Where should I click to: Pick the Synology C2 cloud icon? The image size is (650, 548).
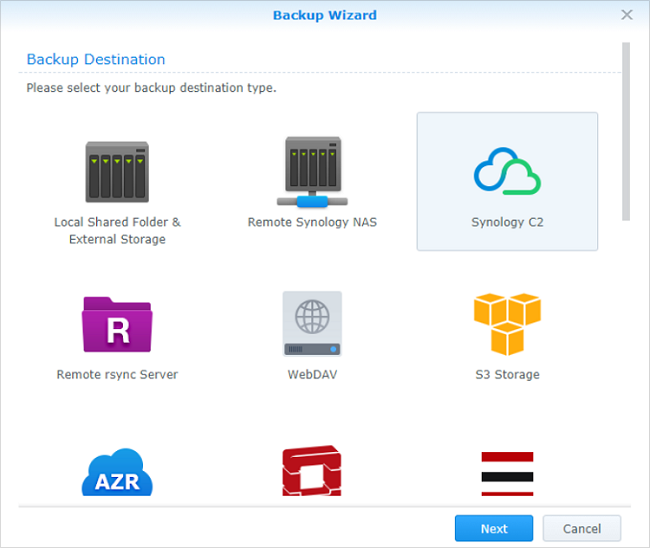(507, 171)
